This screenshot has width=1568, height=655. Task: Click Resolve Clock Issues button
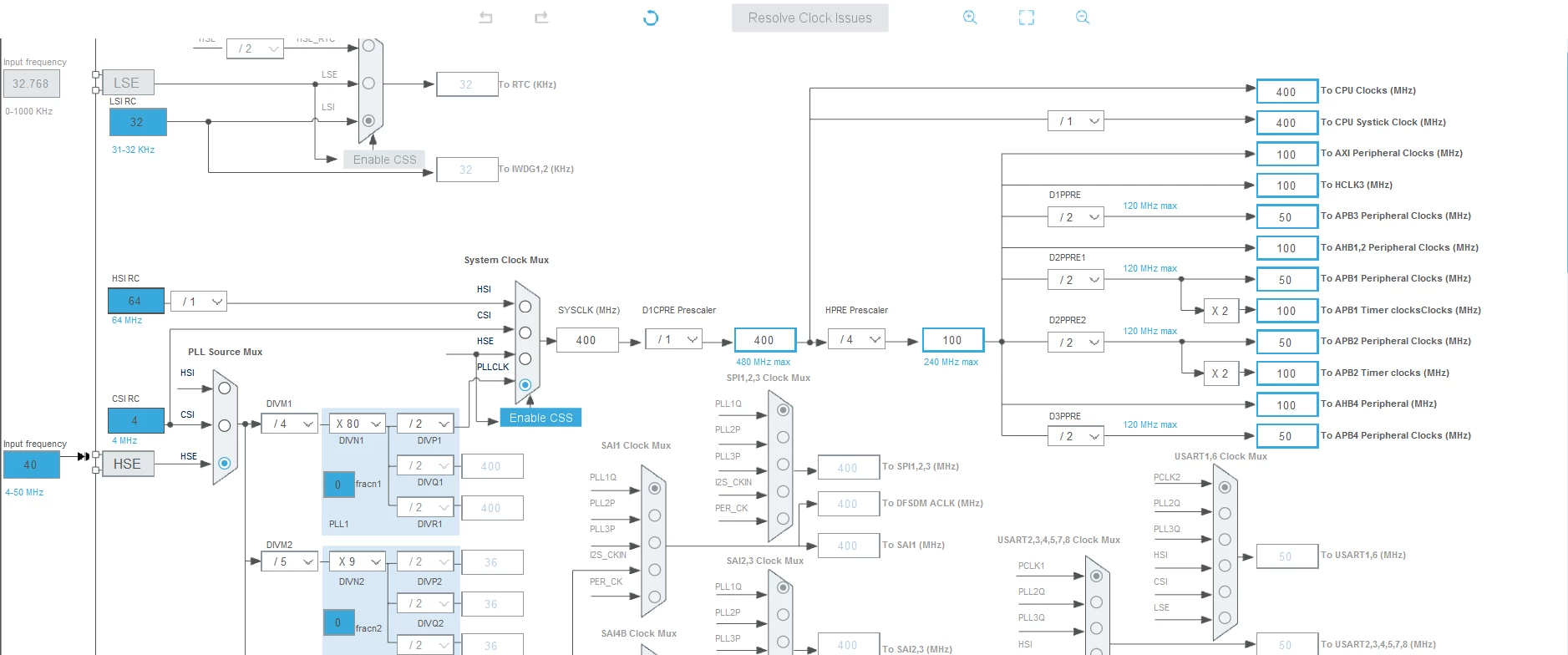point(809,18)
